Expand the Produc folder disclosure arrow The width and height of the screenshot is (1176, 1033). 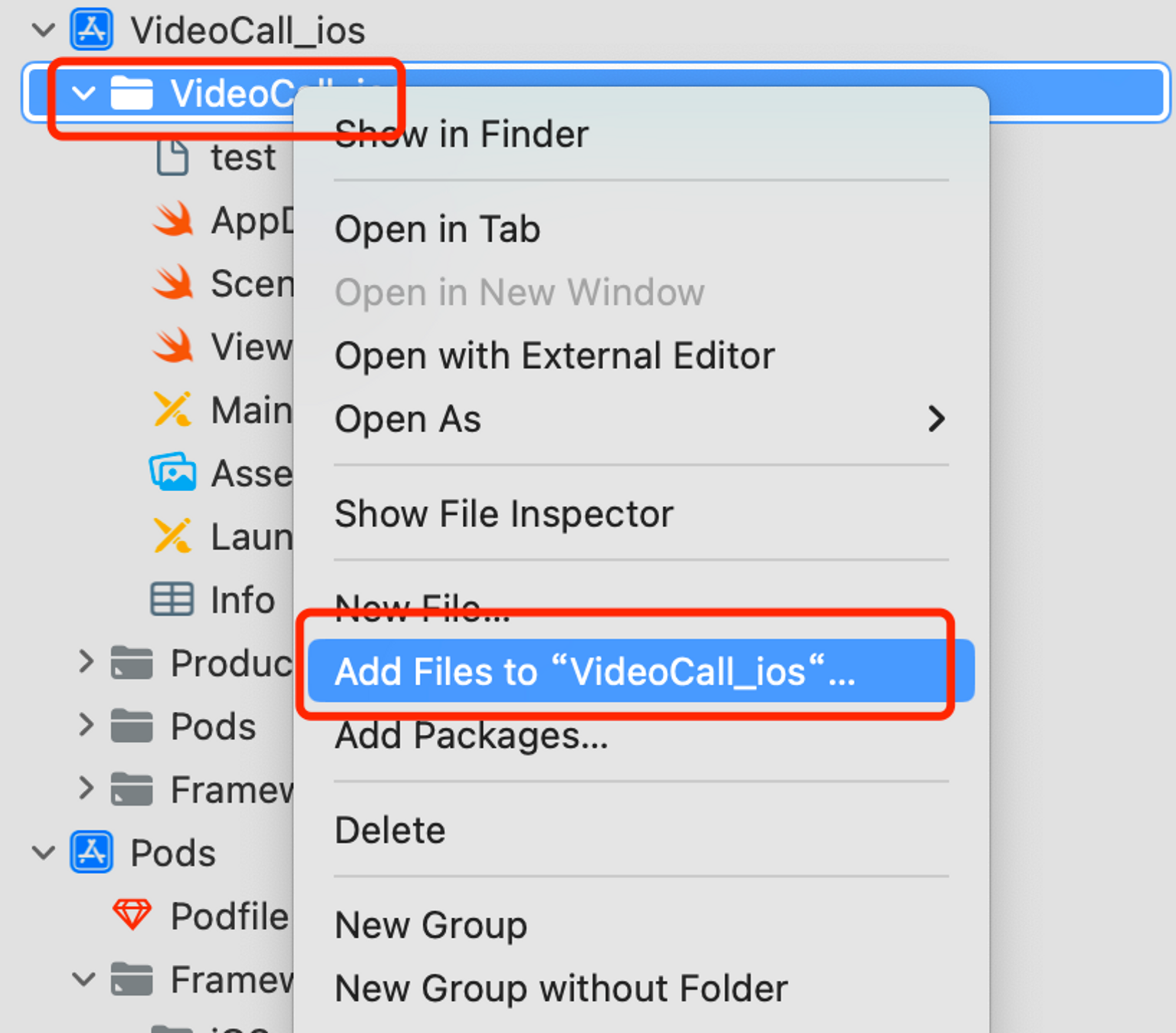point(86,662)
